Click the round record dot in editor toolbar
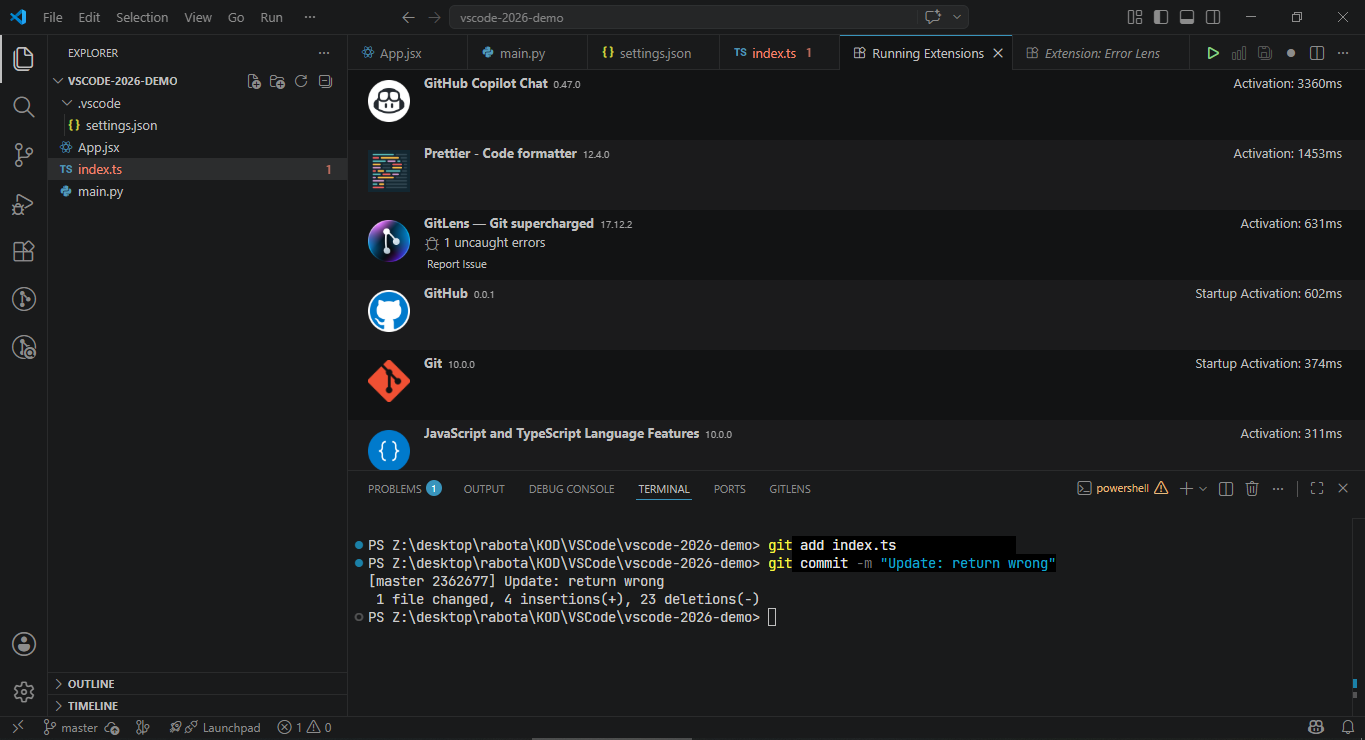Viewport: 1365px width, 740px height. point(1291,53)
